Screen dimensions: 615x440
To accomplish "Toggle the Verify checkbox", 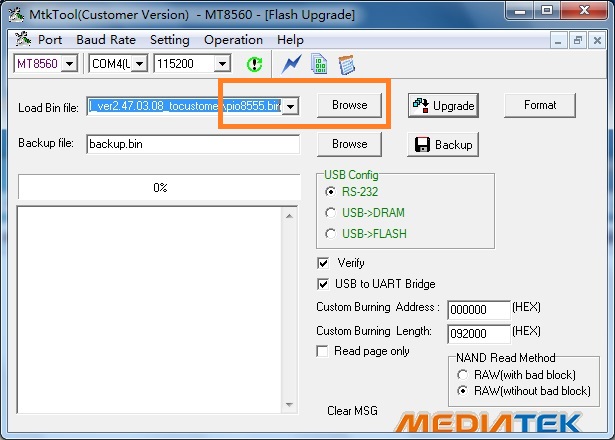I will point(323,263).
